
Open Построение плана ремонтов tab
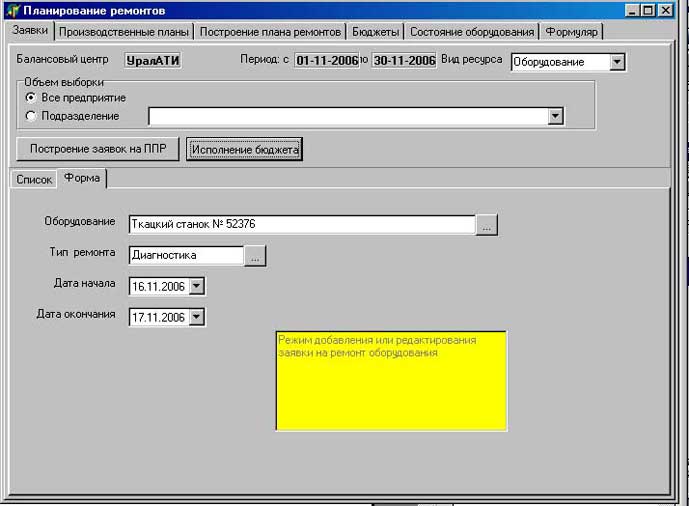coord(270,32)
